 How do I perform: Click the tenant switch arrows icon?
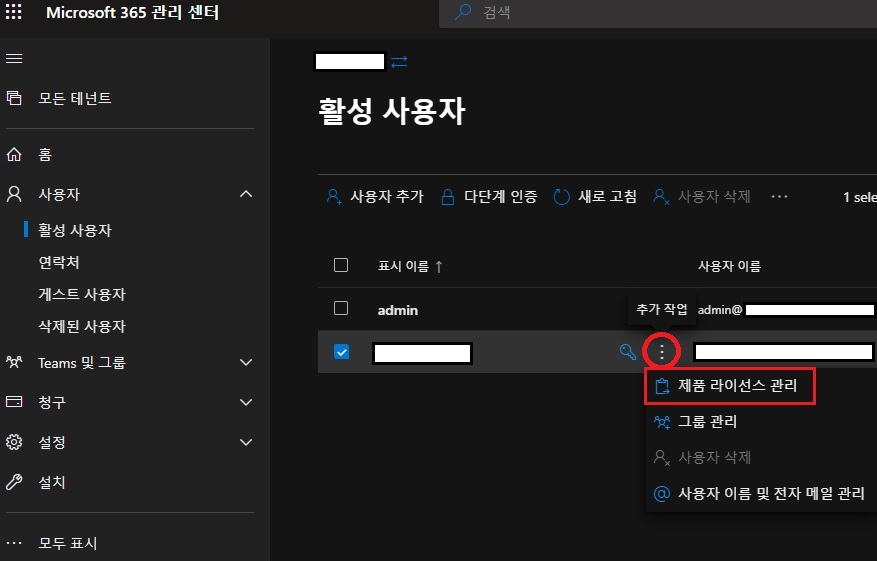pos(399,62)
